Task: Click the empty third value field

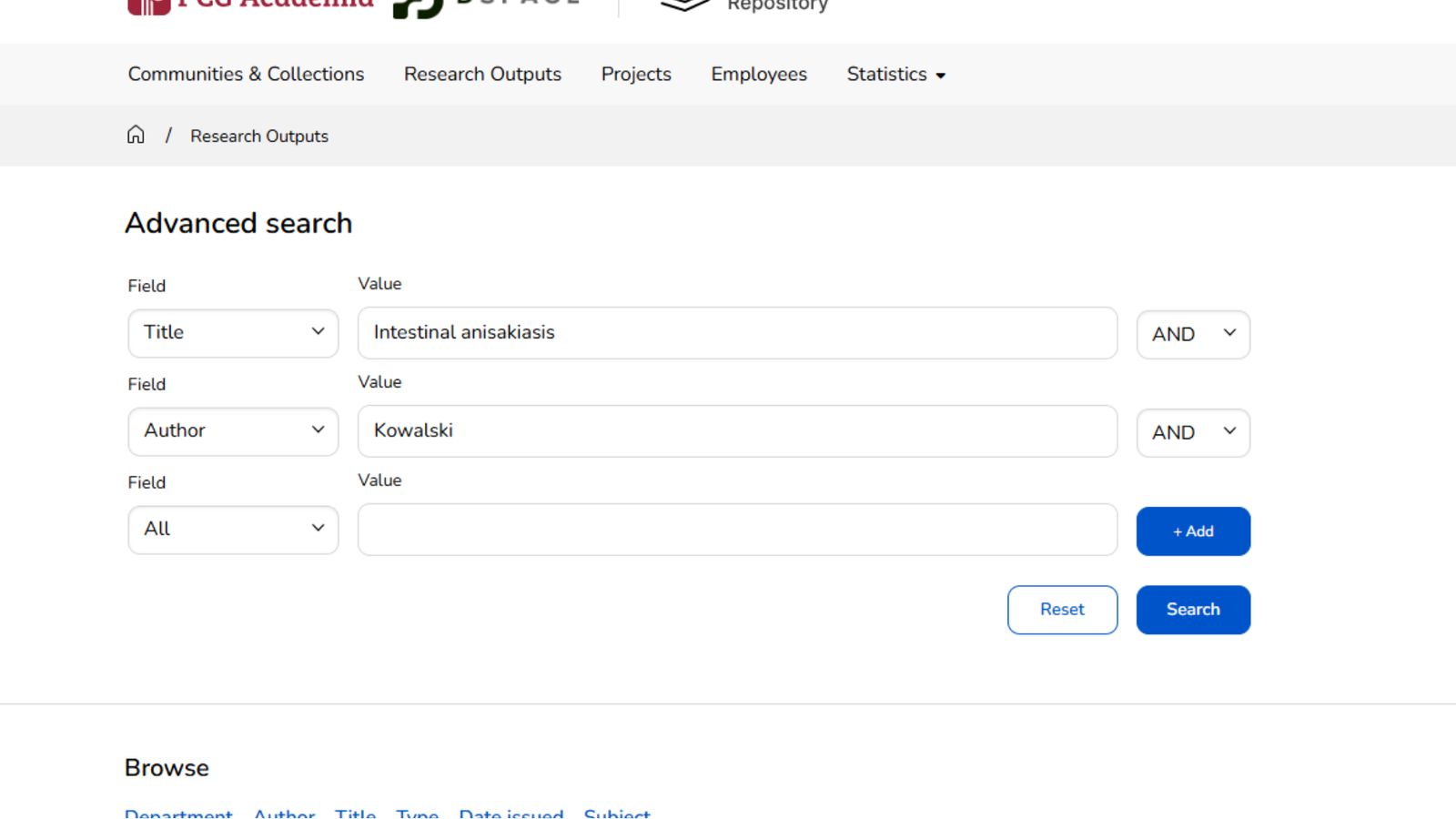Action: [737, 530]
